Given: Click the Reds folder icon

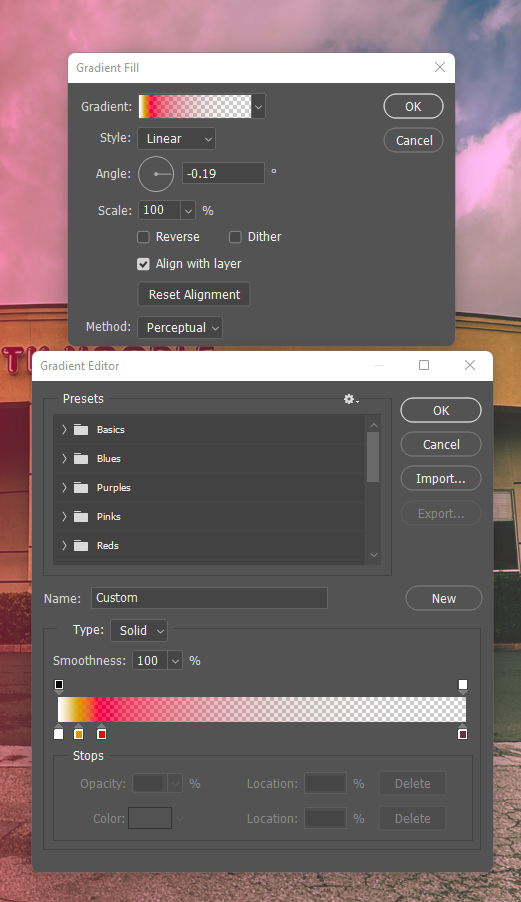Looking at the screenshot, I should coord(81,545).
